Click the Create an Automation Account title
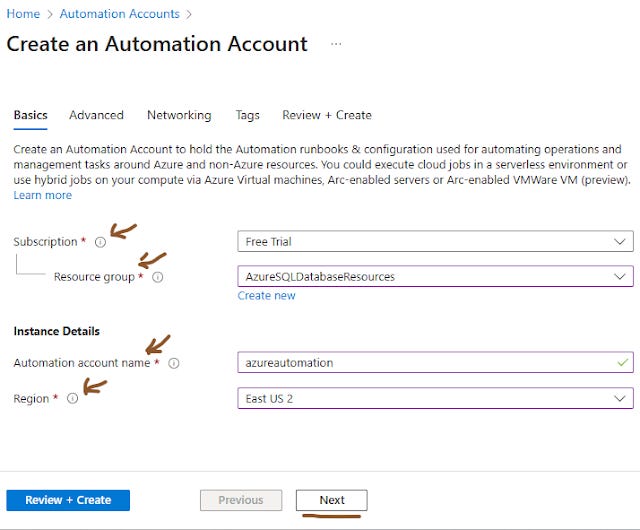 (157, 44)
